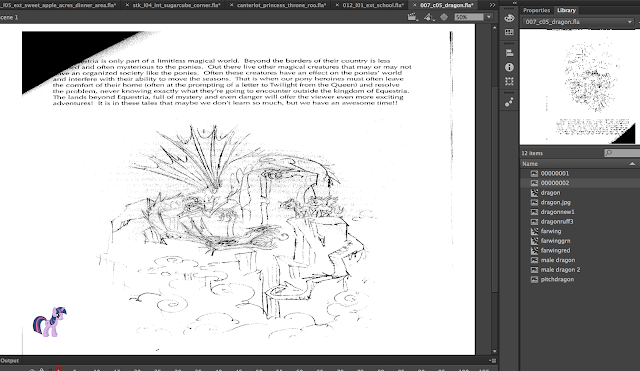Show more document tabs chevron

tap(492, 5)
